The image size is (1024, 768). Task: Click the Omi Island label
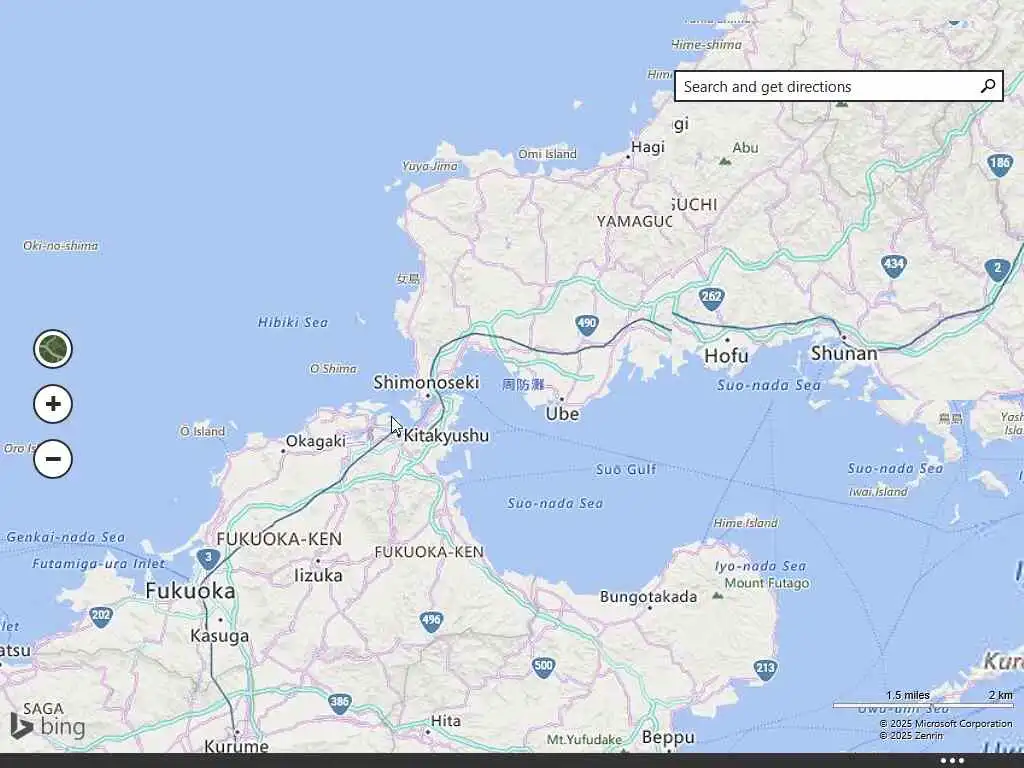point(547,154)
